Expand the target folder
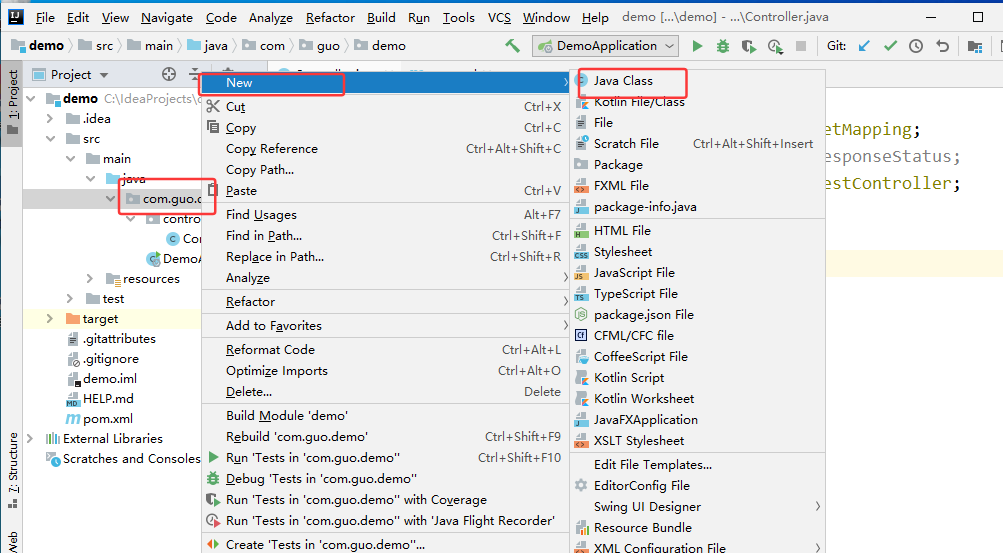 click(x=50, y=318)
